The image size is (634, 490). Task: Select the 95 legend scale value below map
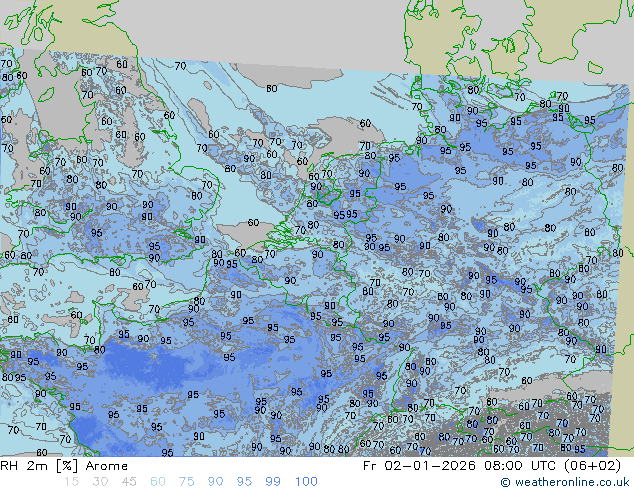coord(244,482)
